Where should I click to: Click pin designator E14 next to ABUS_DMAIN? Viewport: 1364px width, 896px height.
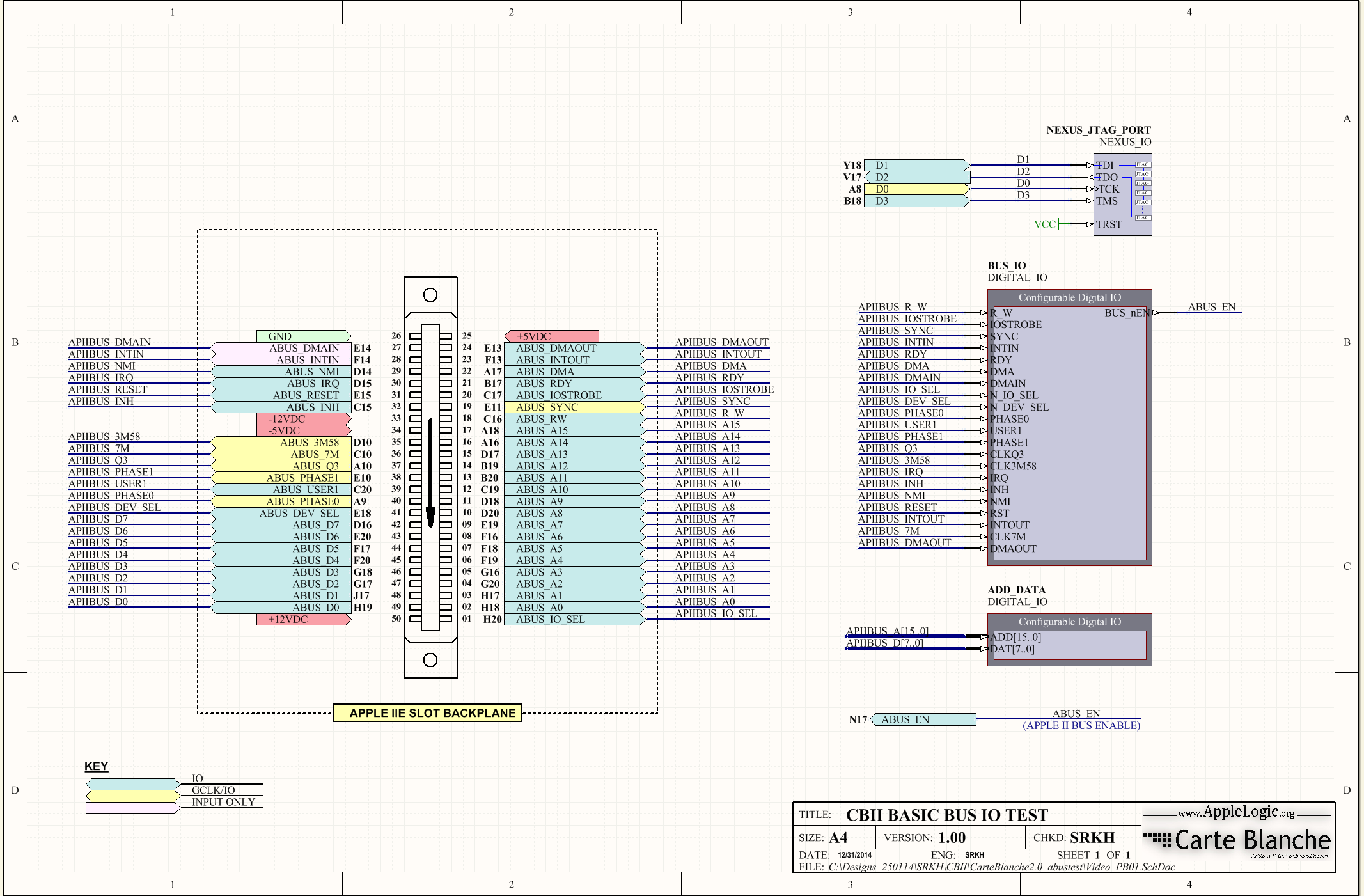(x=362, y=348)
